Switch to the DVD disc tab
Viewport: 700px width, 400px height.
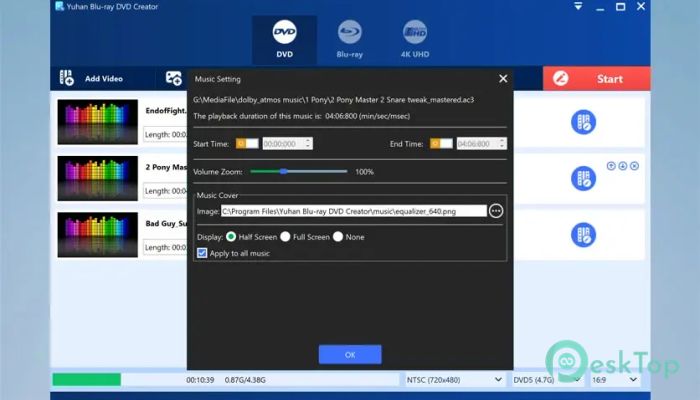click(284, 40)
